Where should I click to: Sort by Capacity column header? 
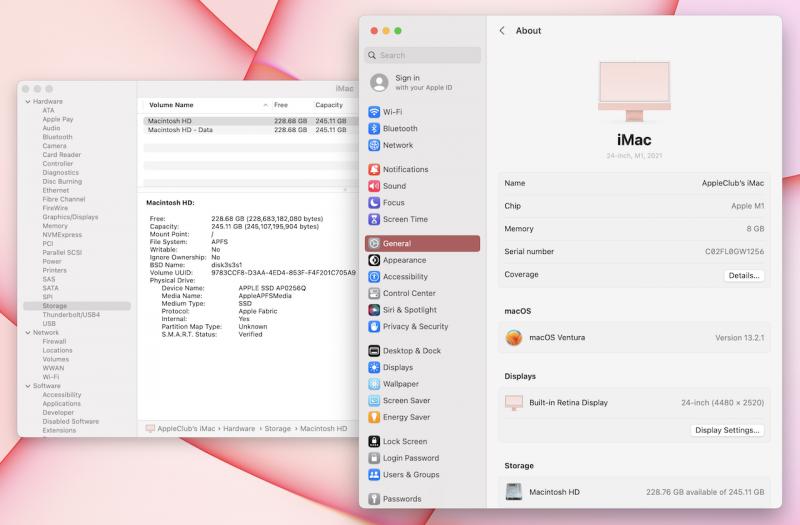click(329, 105)
